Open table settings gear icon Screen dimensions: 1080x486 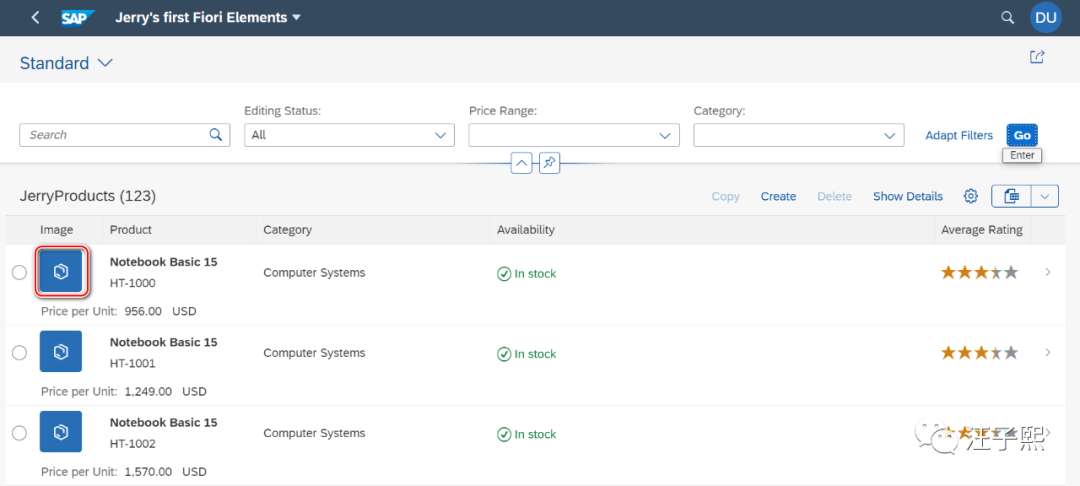coord(970,196)
